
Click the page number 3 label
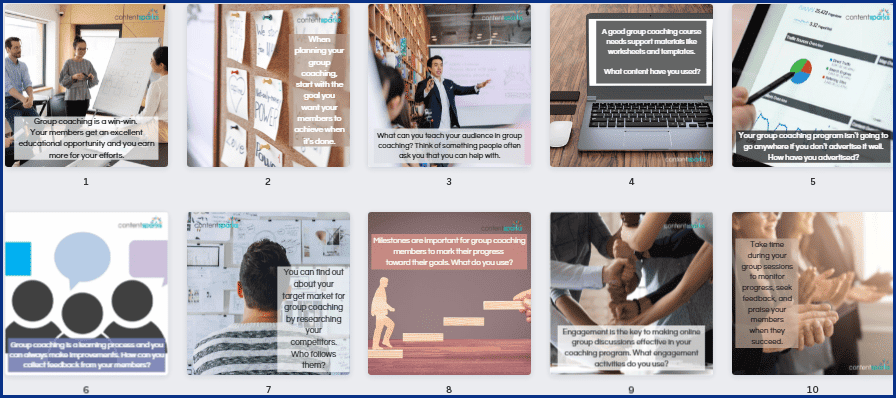pyautogui.click(x=449, y=182)
